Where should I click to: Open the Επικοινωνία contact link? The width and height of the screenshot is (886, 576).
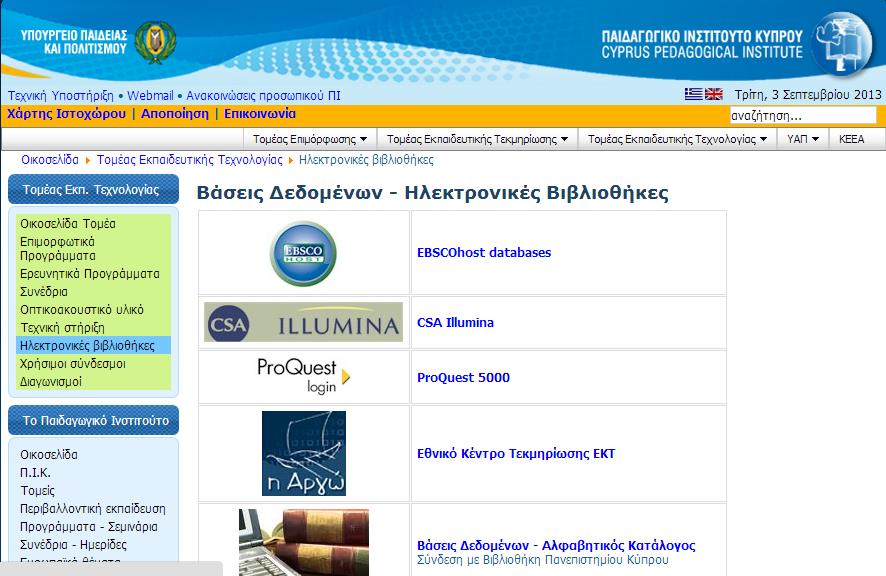pyautogui.click(x=260, y=114)
